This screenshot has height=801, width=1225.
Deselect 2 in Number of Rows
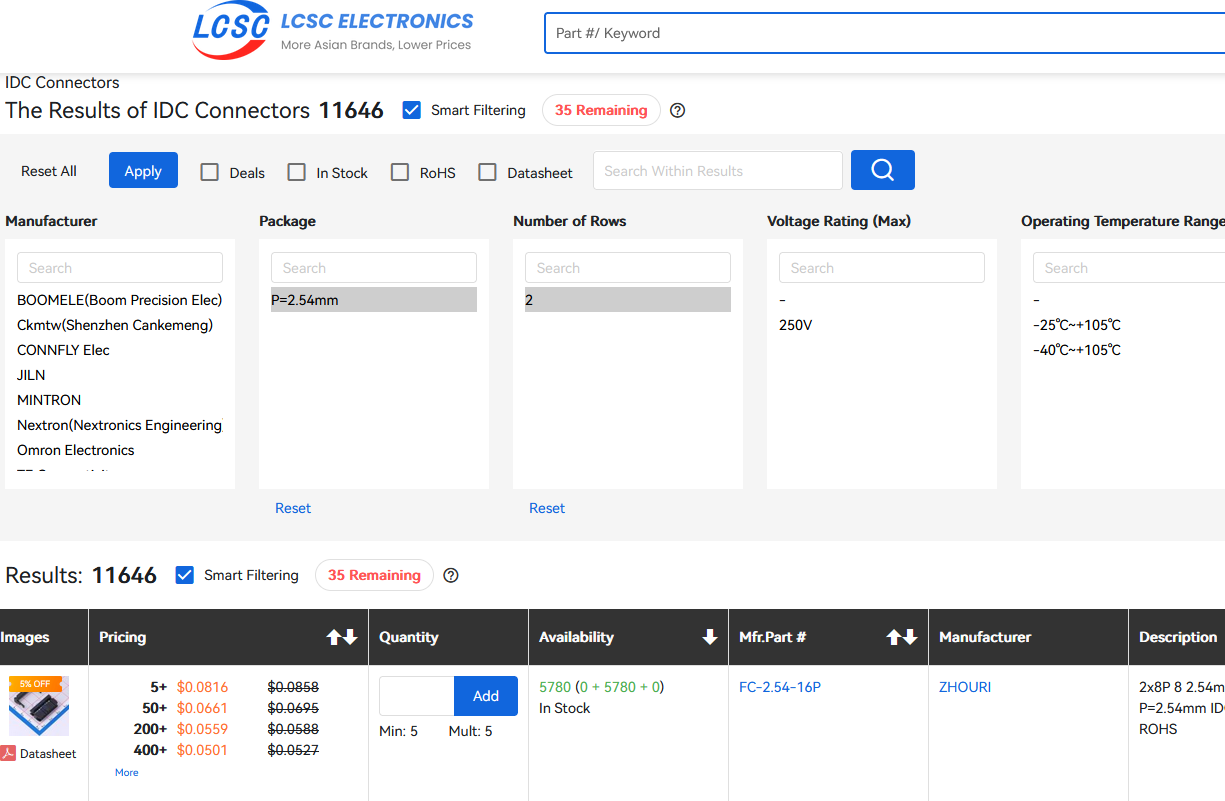[x=628, y=300]
